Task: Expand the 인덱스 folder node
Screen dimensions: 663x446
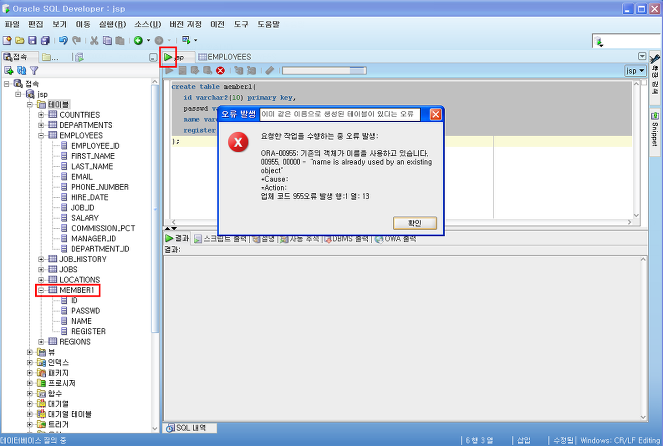Action: click(30, 362)
